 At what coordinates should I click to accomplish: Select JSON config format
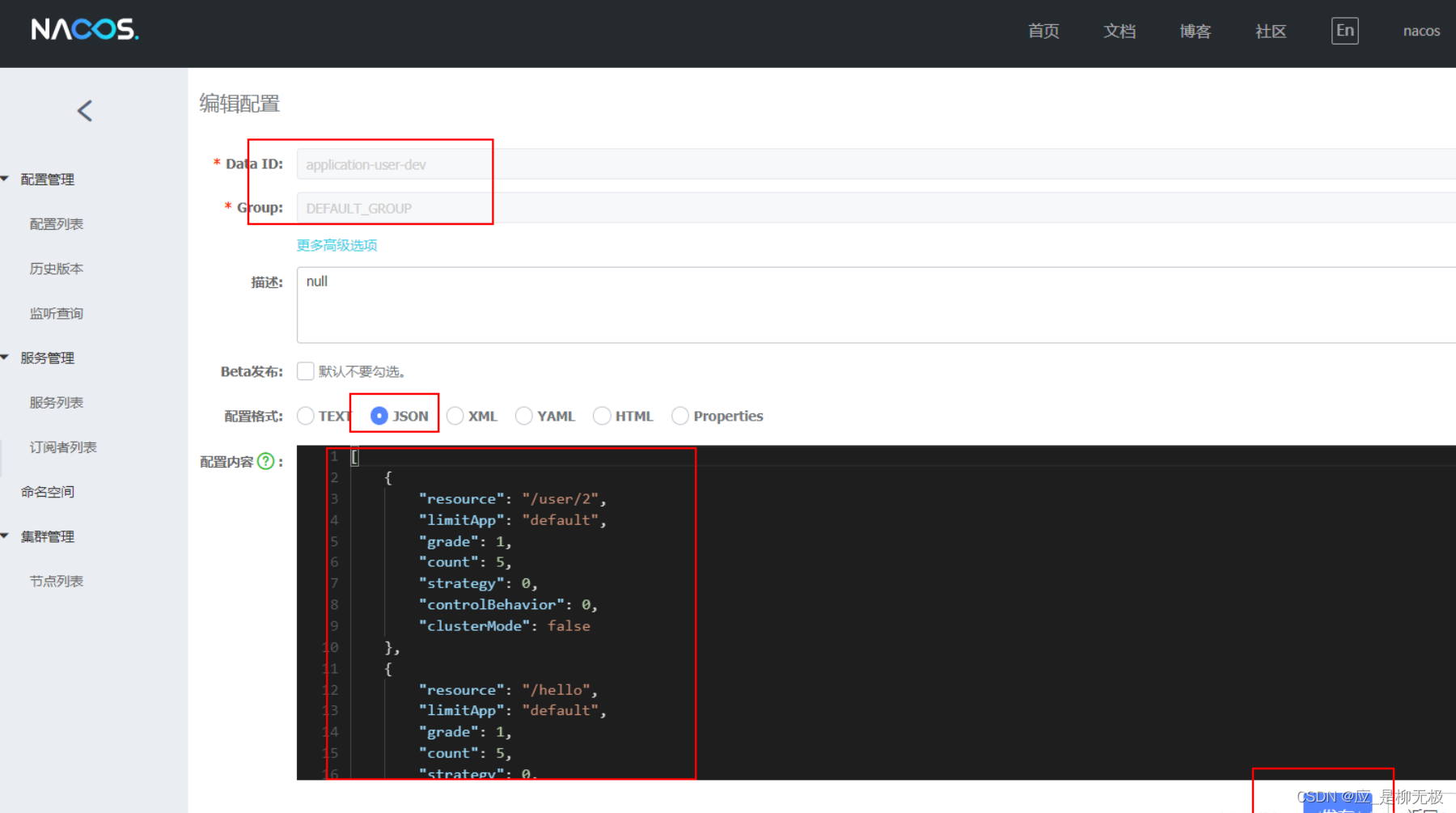(x=379, y=416)
